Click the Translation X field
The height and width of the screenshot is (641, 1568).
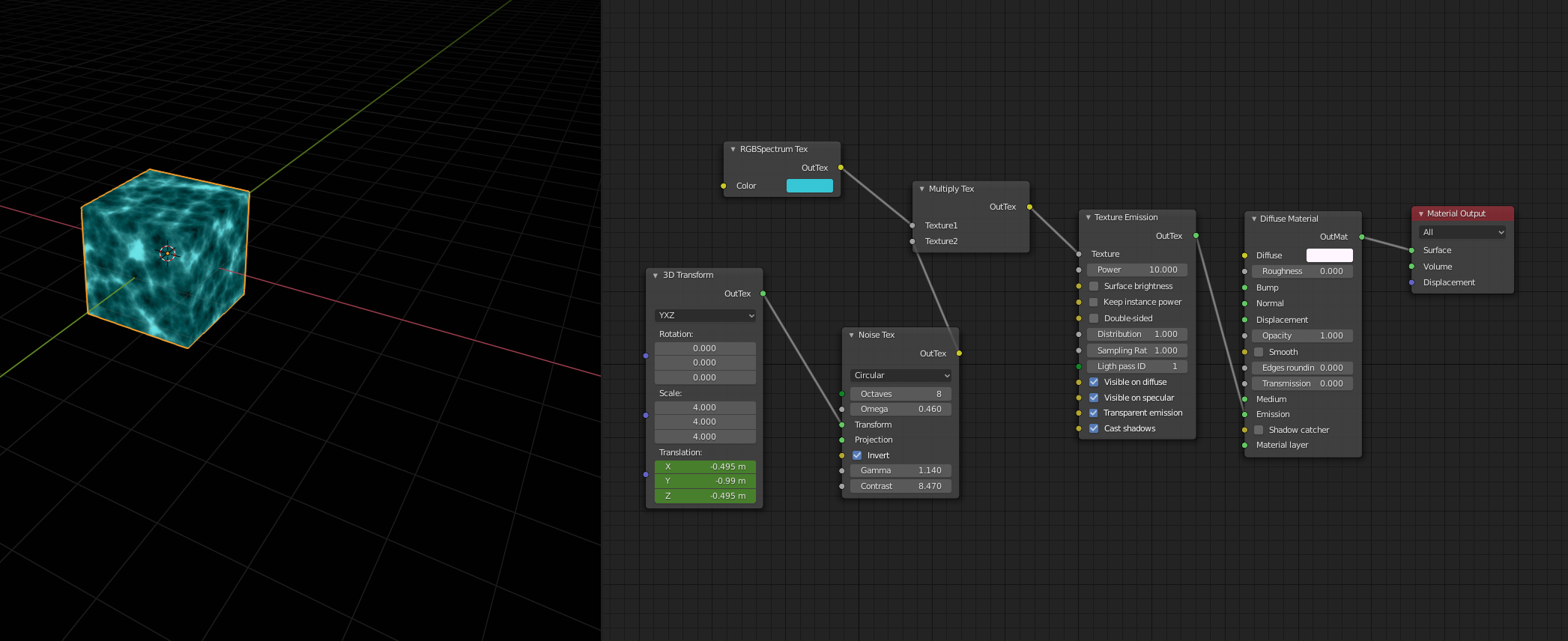click(x=705, y=467)
